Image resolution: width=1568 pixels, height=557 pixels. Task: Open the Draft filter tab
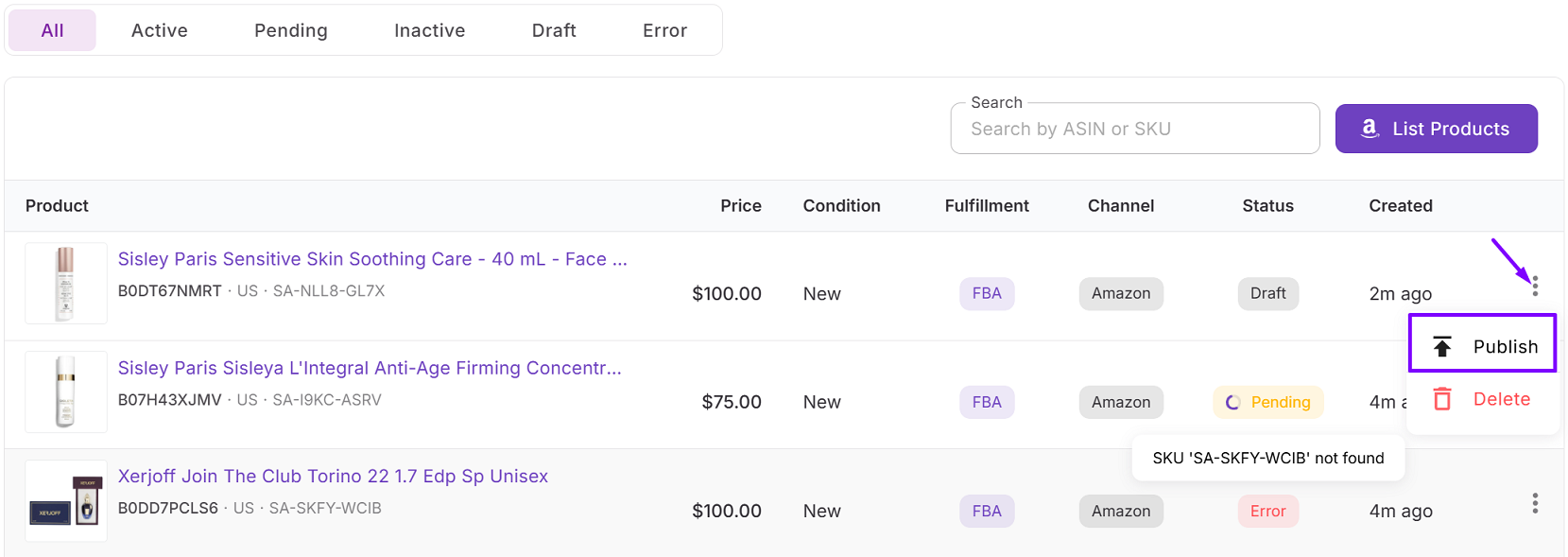click(x=553, y=30)
